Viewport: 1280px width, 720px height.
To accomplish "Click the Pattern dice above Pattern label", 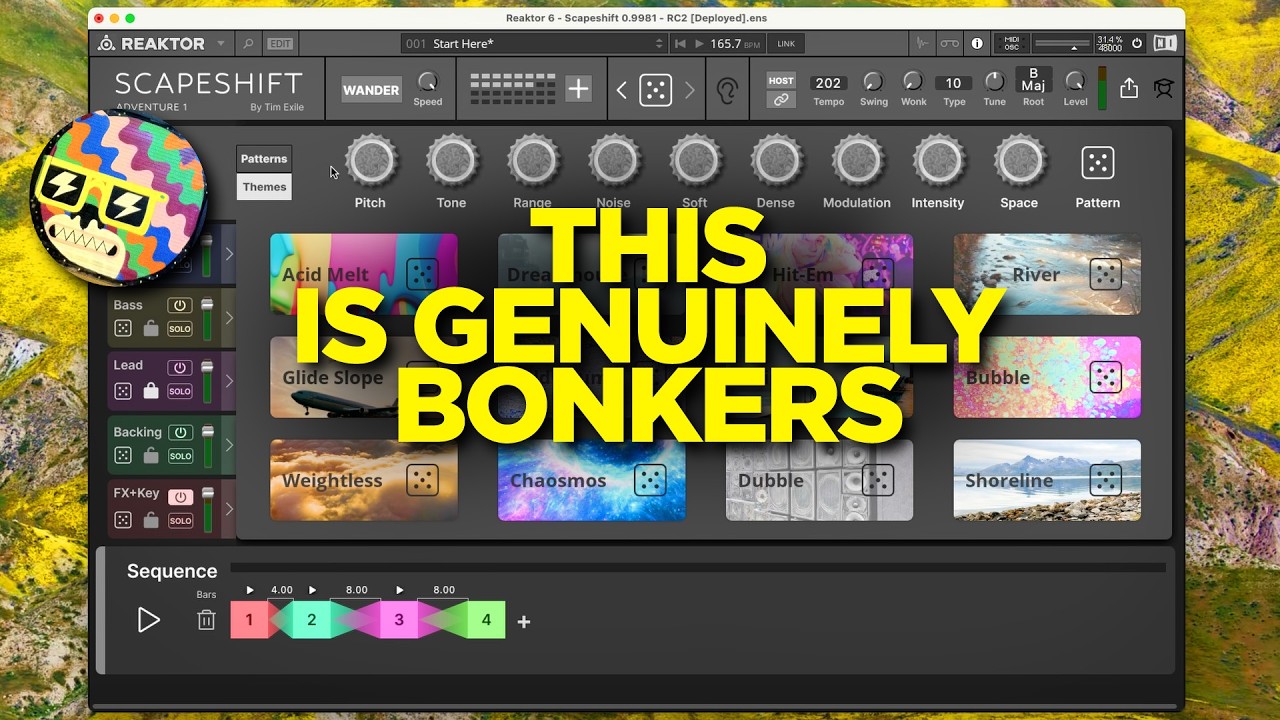I will coord(1097,162).
